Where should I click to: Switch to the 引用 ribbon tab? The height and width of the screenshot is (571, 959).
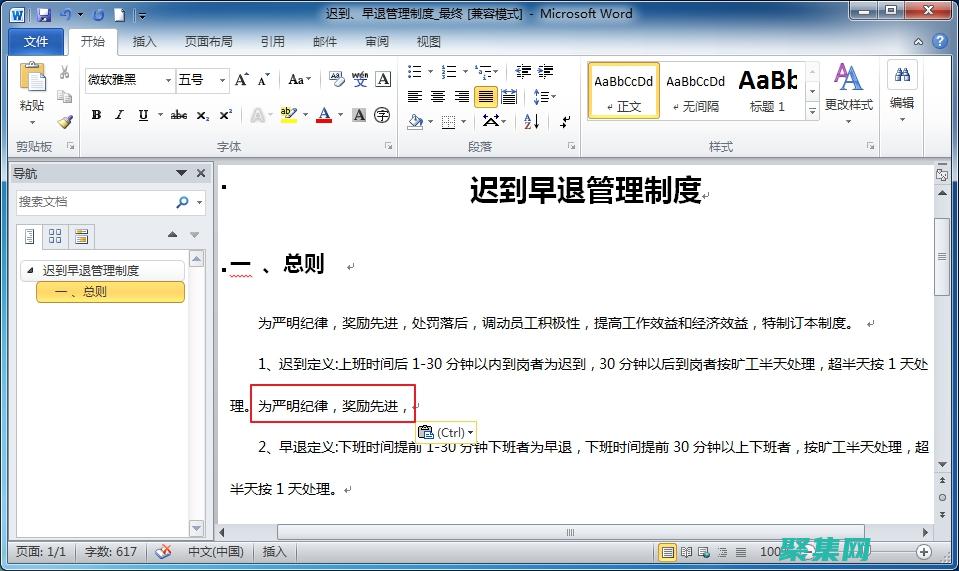pos(273,42)
